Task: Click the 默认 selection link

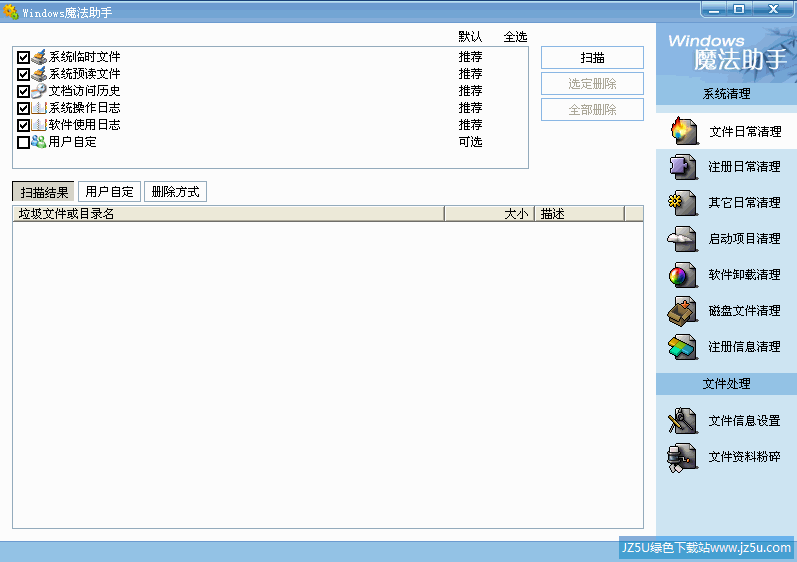Action: (x=470, y=37)
